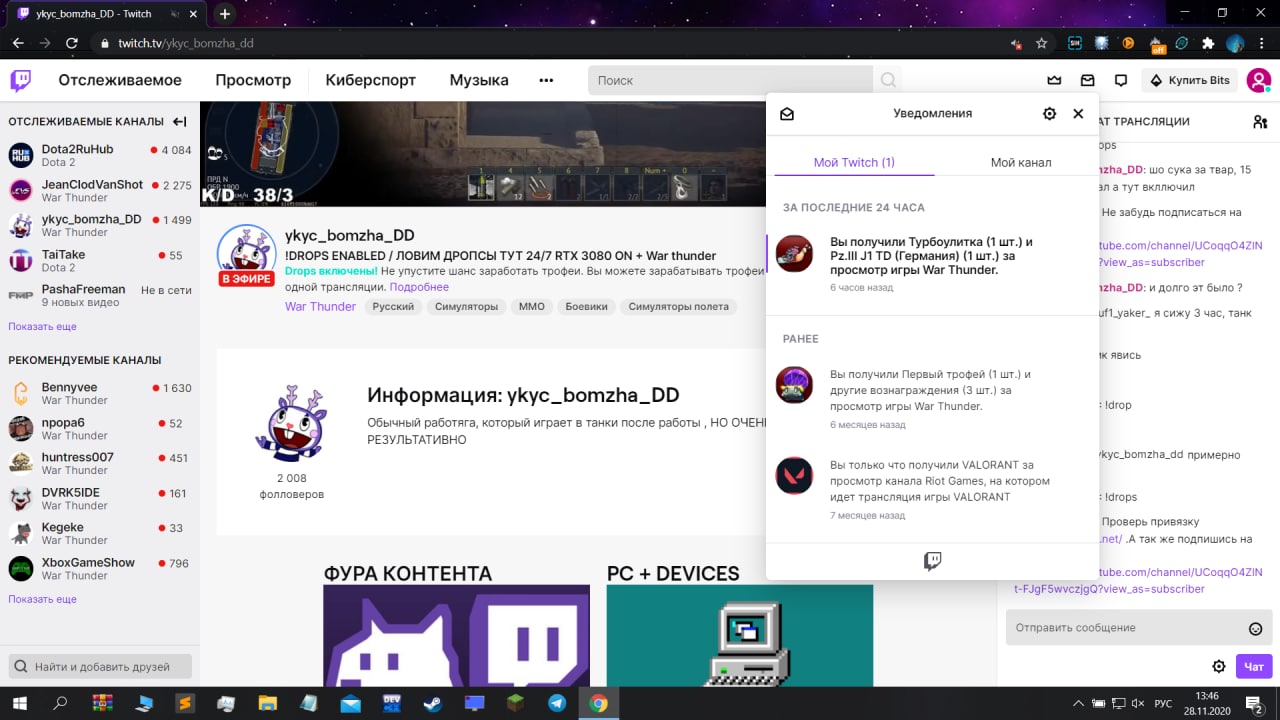
Task: Open File Explorer from taskbar
Action: point(268,703)
